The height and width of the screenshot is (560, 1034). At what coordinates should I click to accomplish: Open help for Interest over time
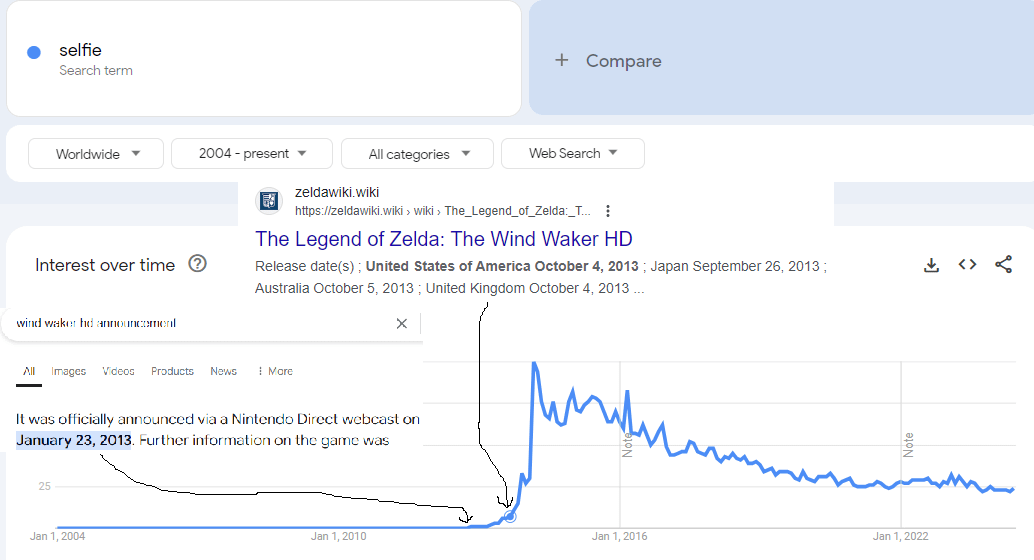click(x=198, y=264)
